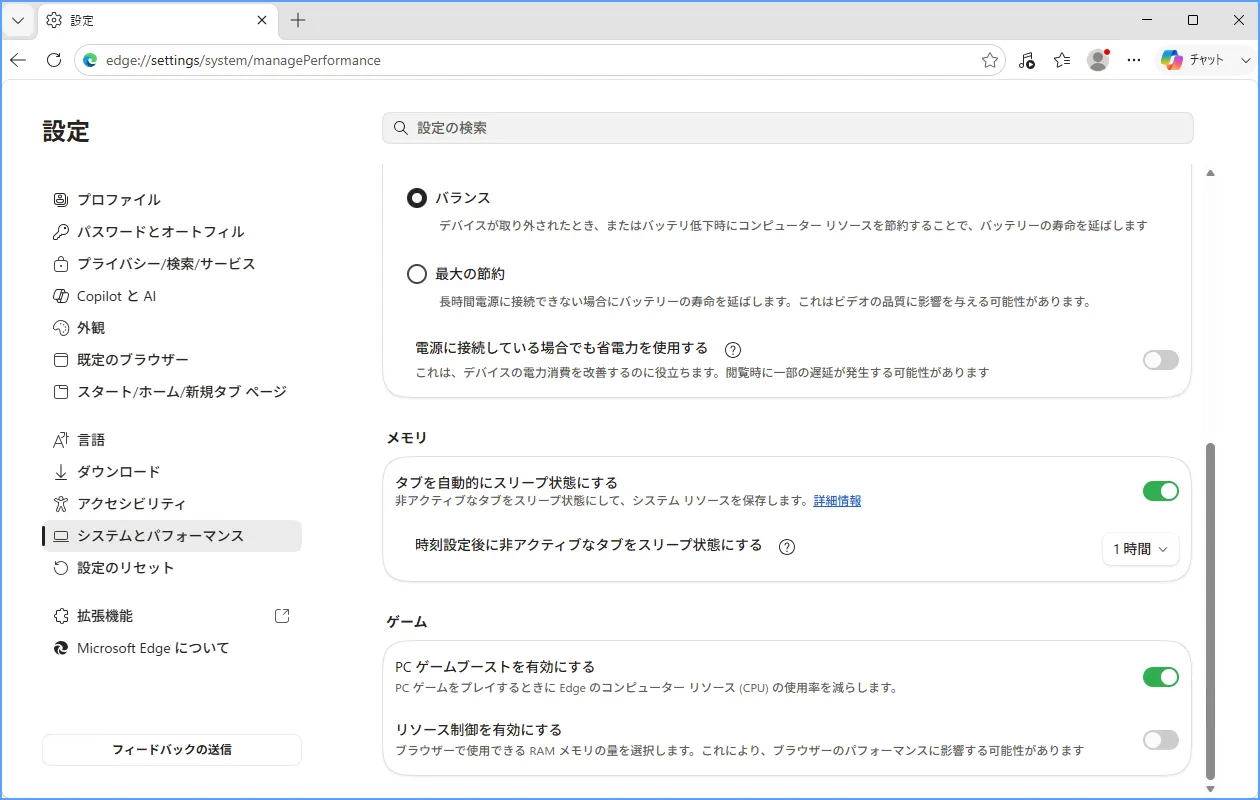The height and width of the screenshot is (800, 1260).
Task: Open 設定のリセット section
Action: [x=172, y=568]
